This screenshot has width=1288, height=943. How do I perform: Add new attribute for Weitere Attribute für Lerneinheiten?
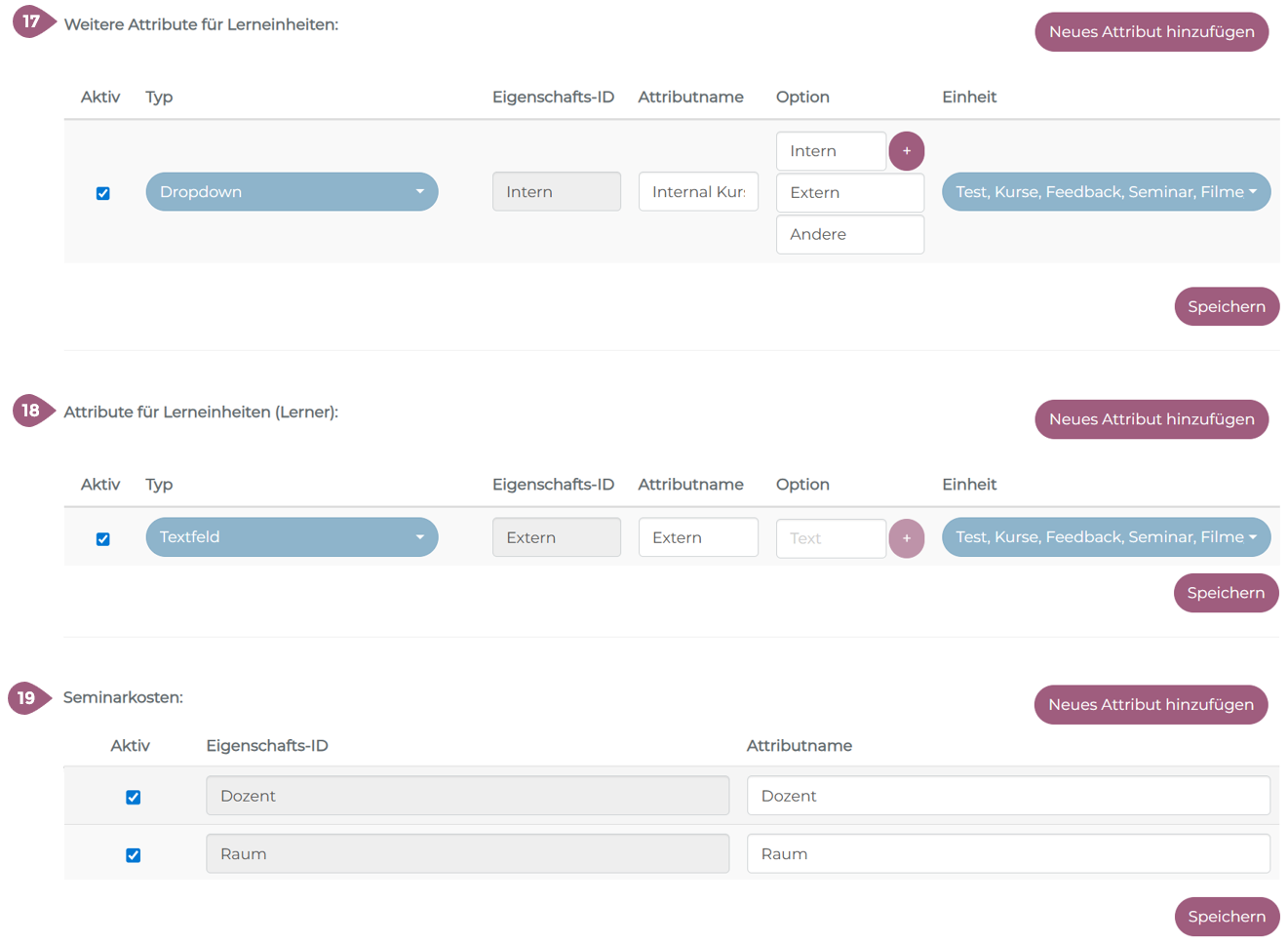(1151, 32)
